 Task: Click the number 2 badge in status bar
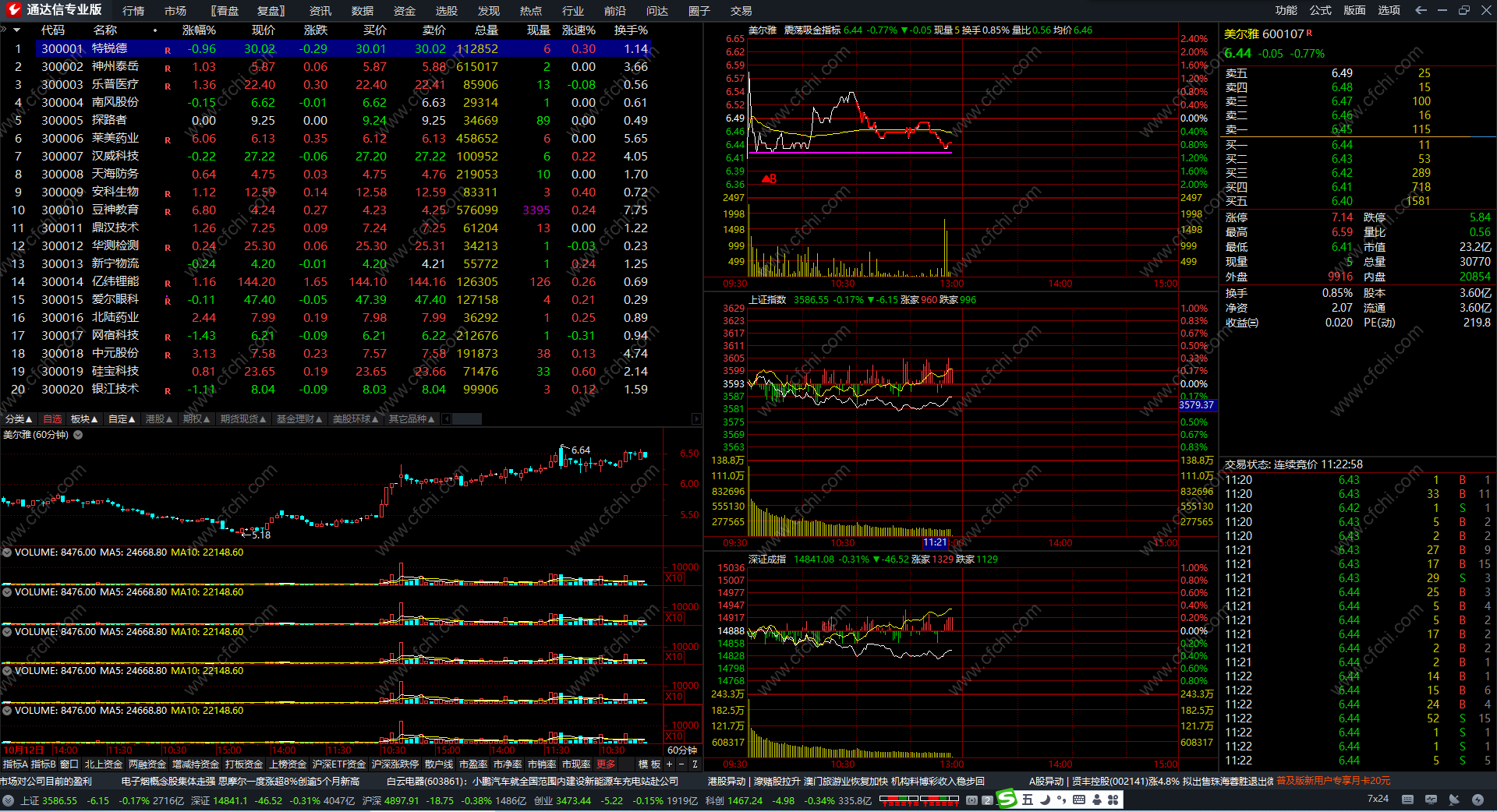click(x=988, y=800)
